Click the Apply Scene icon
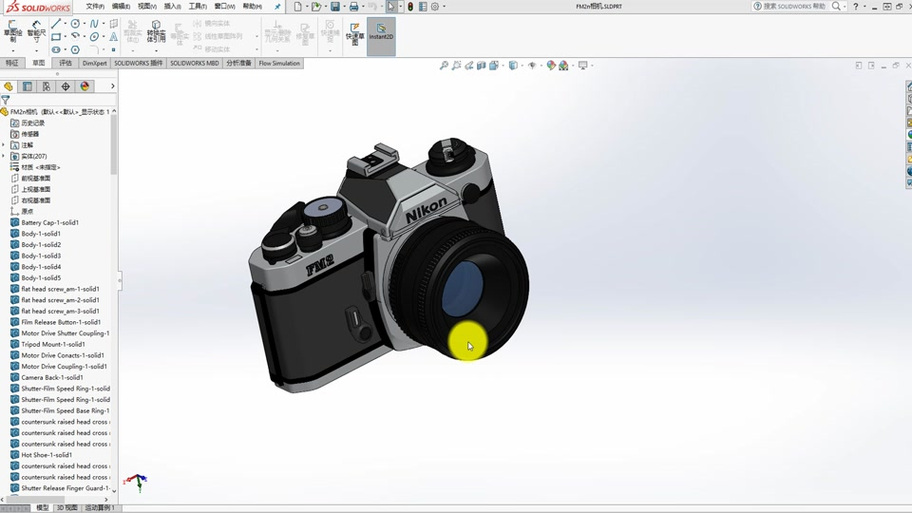The height and width of the screenshot is (513, 912). point(564,66)
